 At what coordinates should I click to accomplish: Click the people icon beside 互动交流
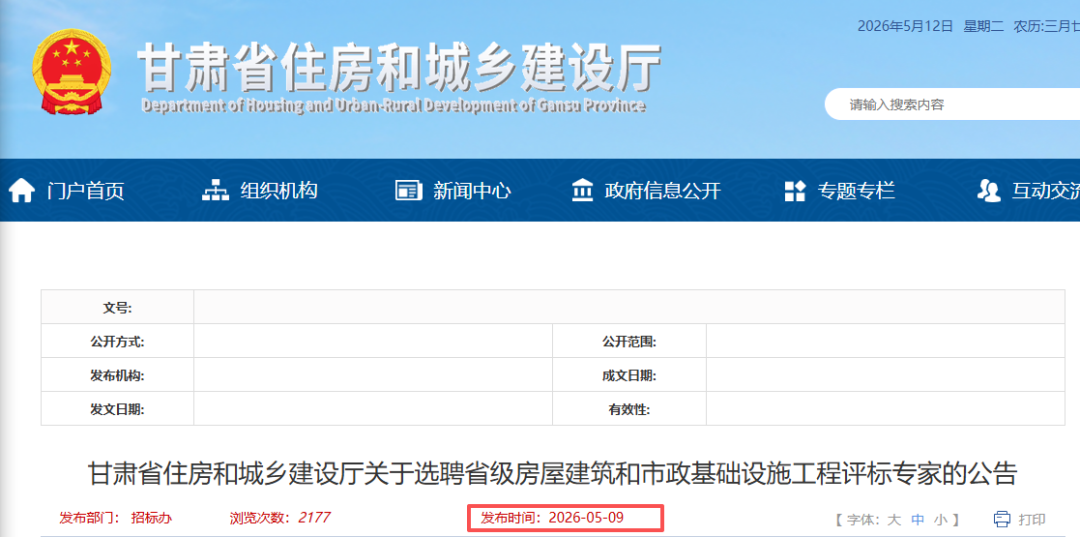(x=988, y=191)
